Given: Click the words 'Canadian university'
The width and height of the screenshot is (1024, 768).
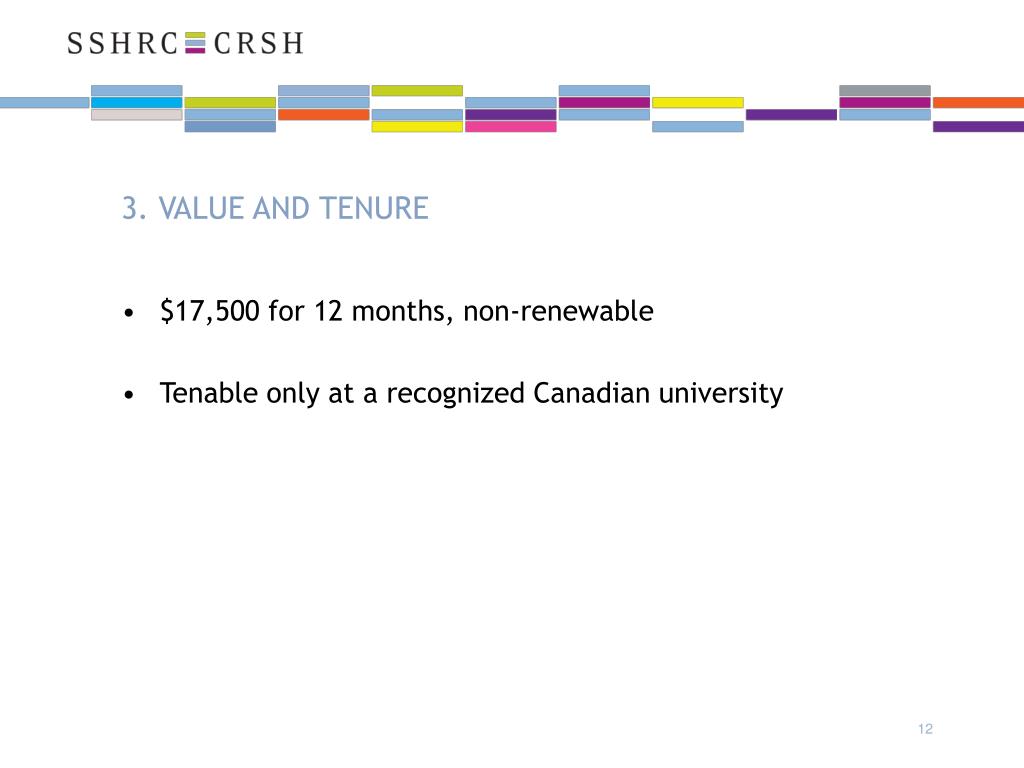Looking at the screenshot, I should click(x=658, y=394).
